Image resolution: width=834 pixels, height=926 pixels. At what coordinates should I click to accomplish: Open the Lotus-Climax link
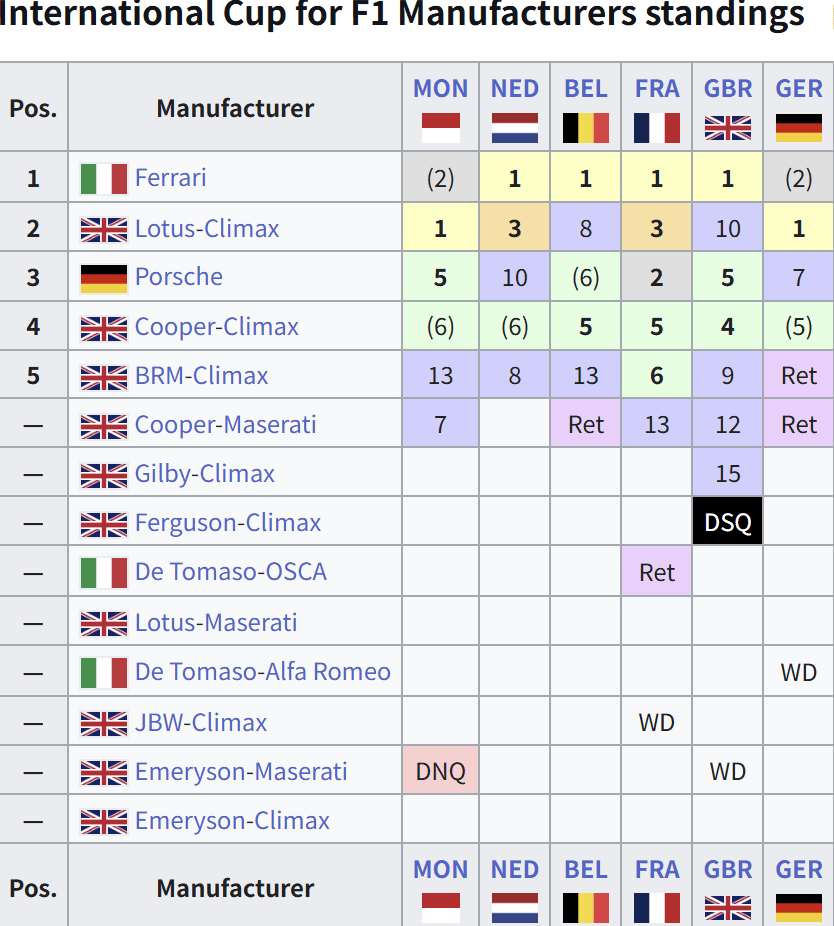tap(207, 229)
